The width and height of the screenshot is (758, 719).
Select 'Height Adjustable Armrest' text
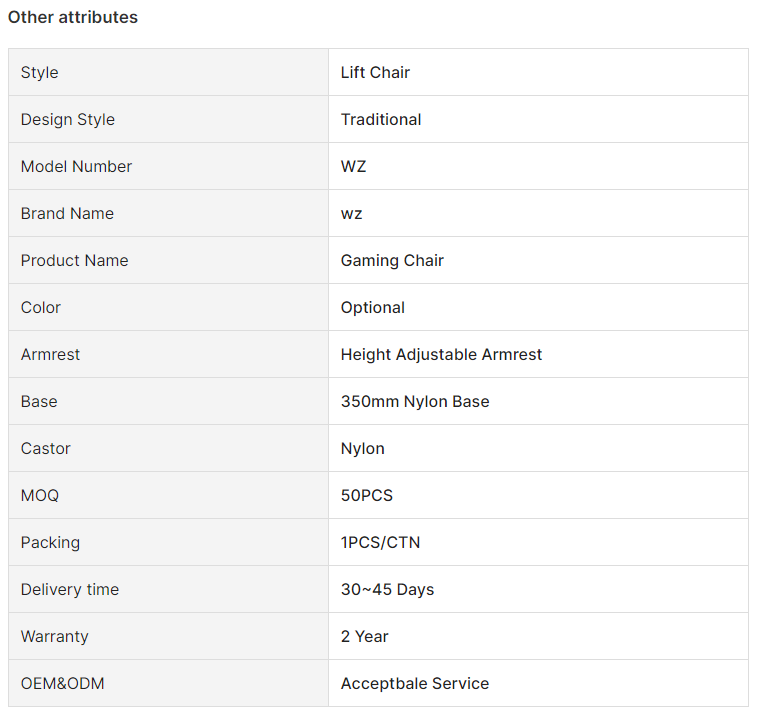(441, 354)
